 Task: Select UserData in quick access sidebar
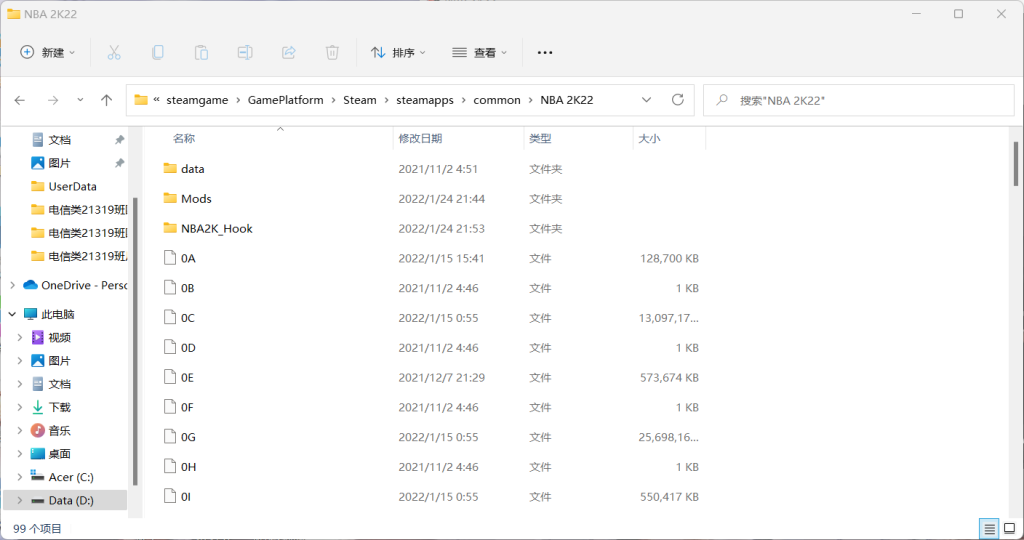click(x=72, y=186)
